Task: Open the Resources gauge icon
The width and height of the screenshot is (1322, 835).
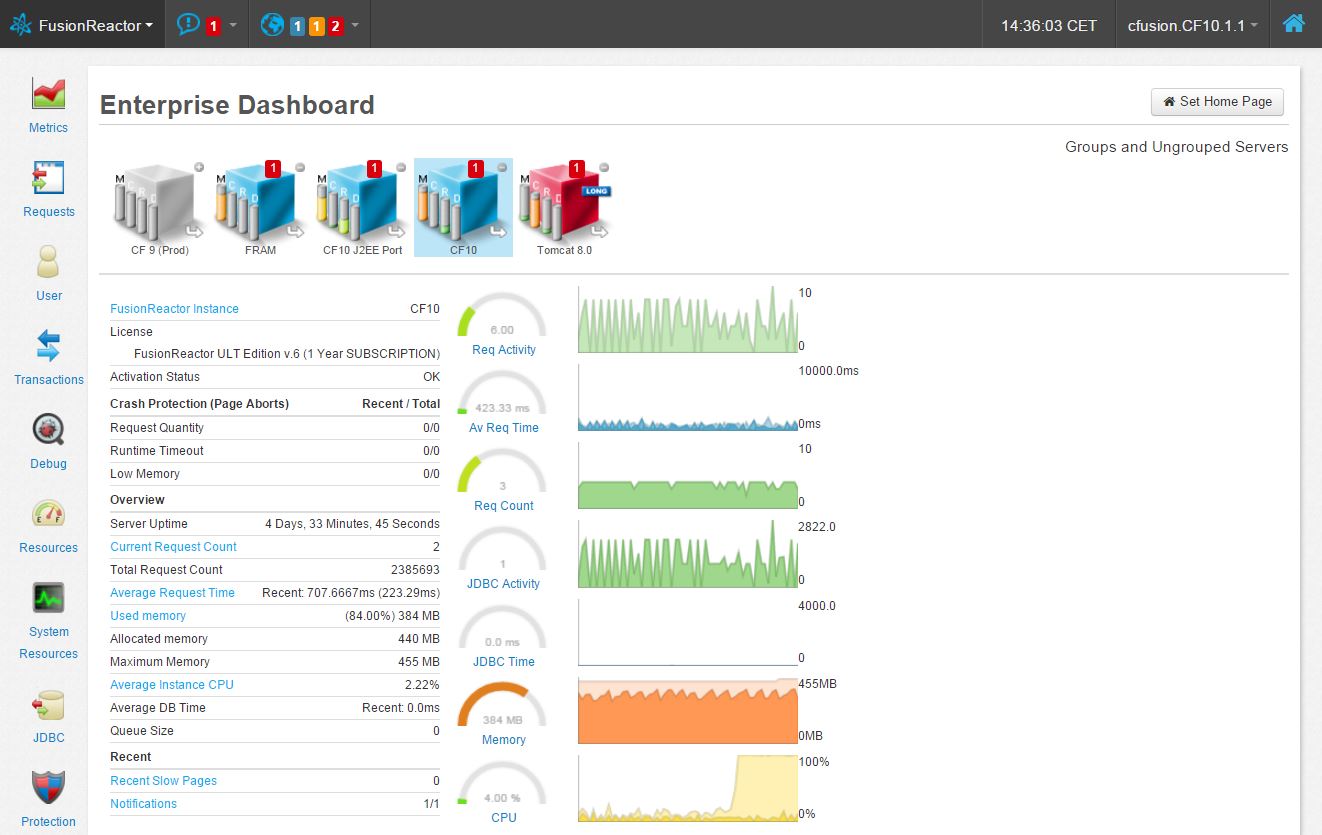Action: click(x=48, y=515)
